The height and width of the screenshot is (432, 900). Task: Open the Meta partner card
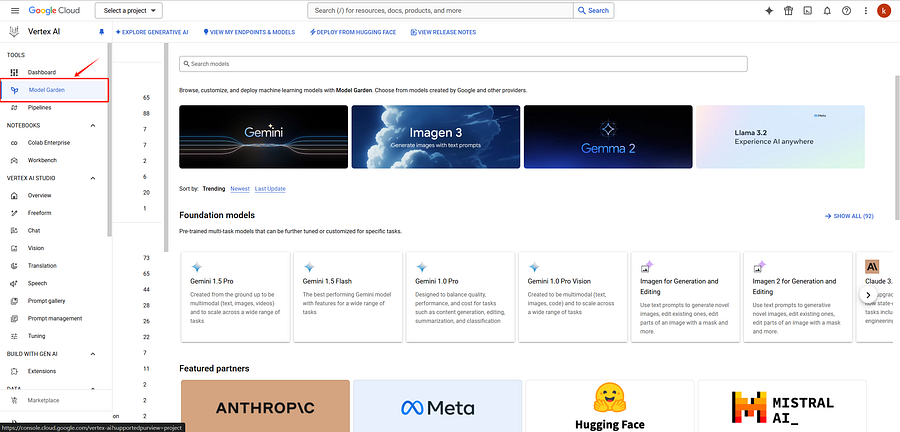click(437, 406)
